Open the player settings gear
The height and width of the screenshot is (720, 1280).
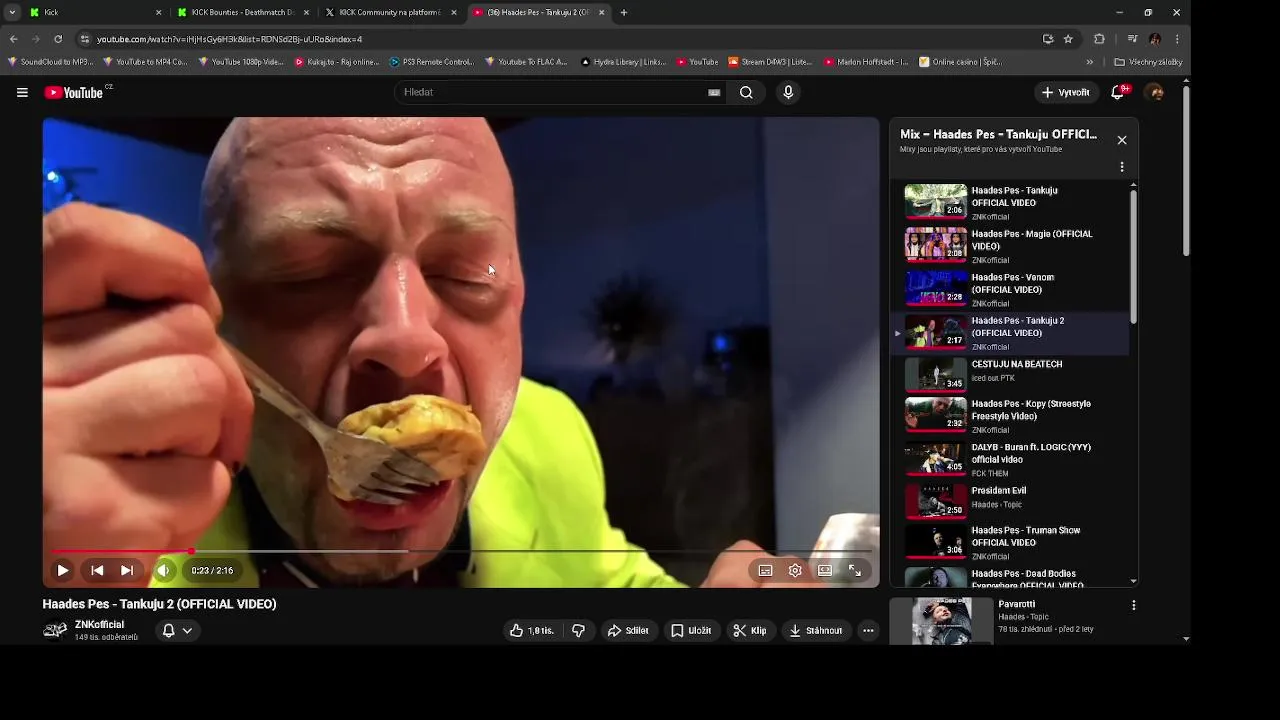tap(795, 570)
